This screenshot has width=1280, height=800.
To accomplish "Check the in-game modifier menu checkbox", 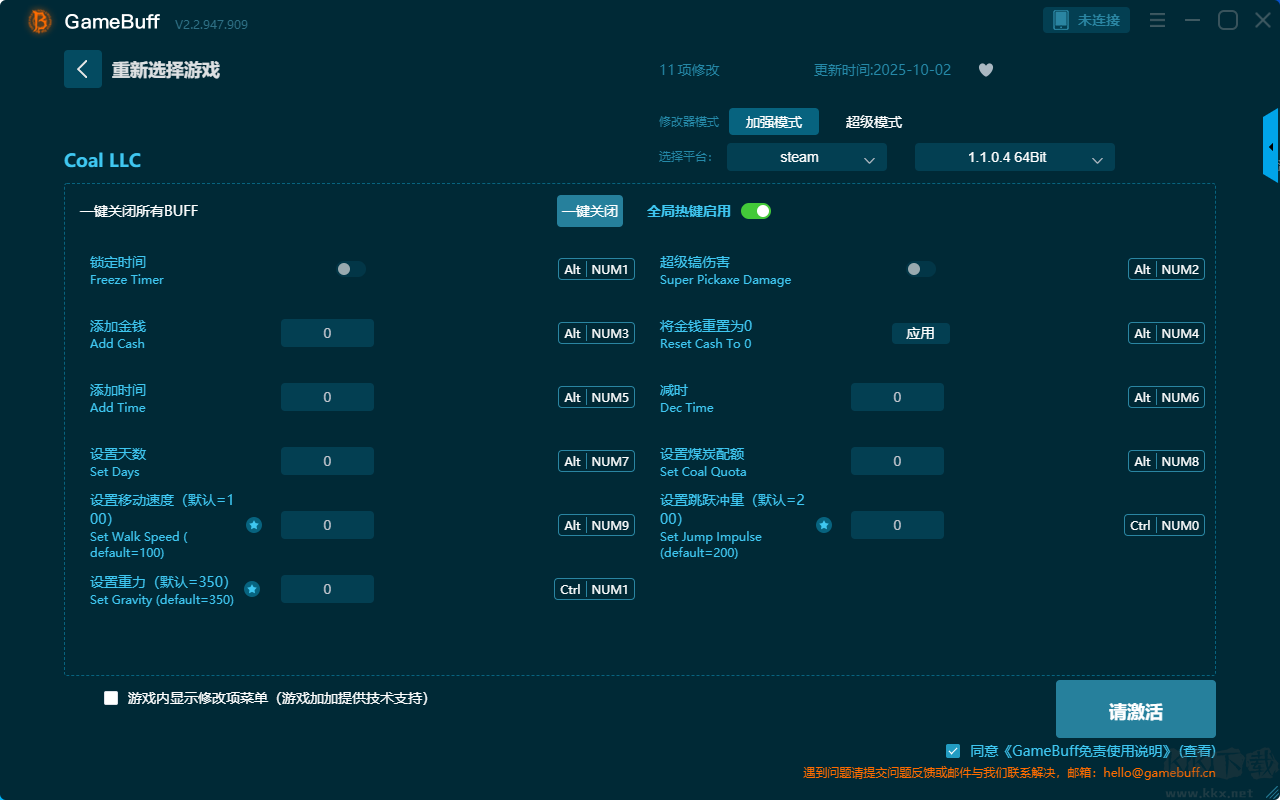I will coord(111,698).
